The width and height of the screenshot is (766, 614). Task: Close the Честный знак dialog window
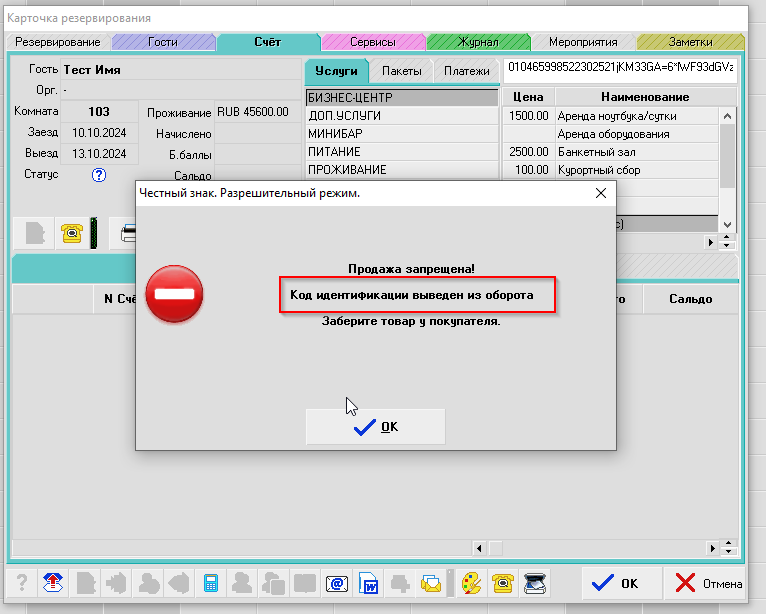click(x=600, y=193)
